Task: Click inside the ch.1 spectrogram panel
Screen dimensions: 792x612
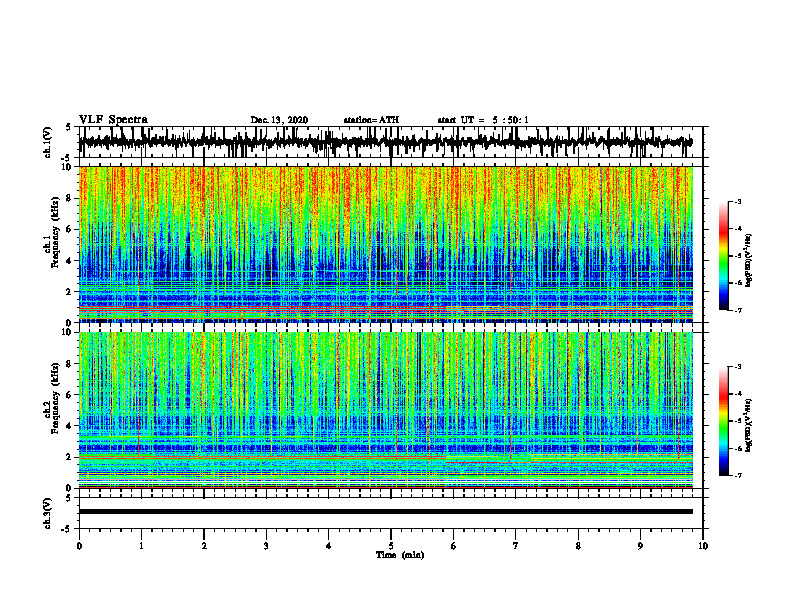Action: (385, 244)
